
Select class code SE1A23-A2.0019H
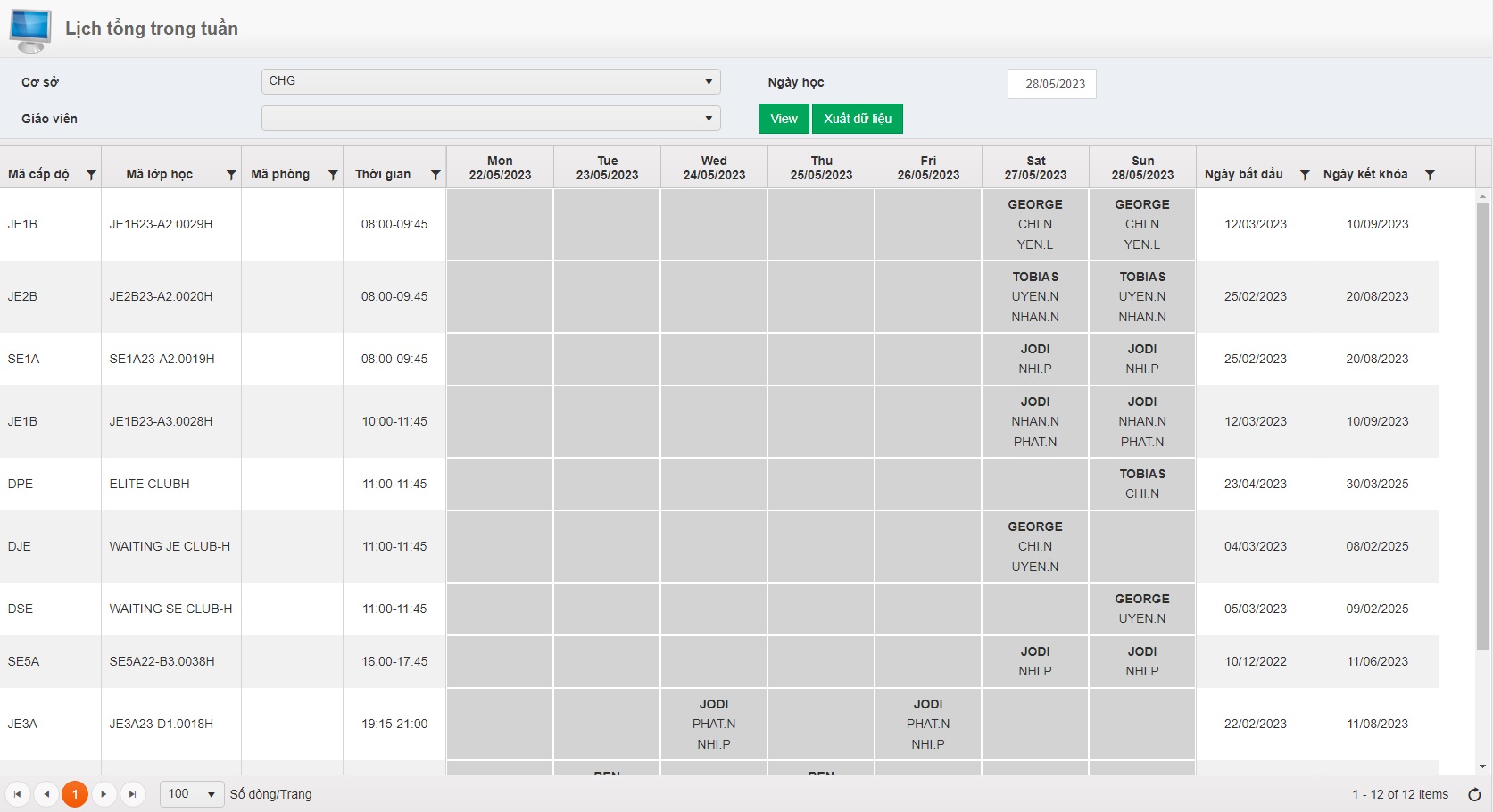point(162,359)
